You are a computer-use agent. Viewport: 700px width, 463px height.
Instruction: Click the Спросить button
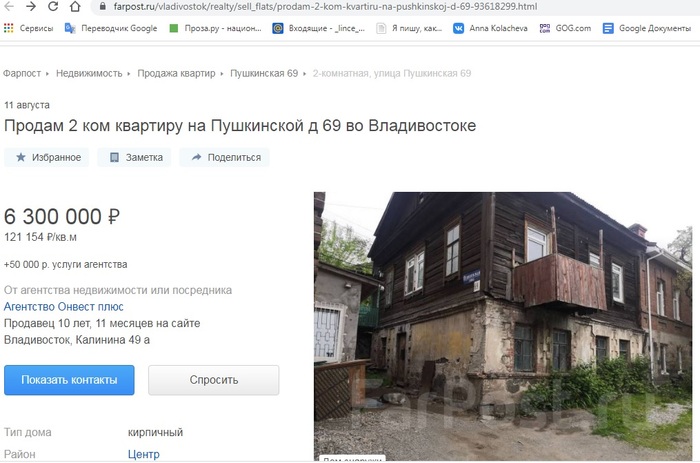coord(214,380)
